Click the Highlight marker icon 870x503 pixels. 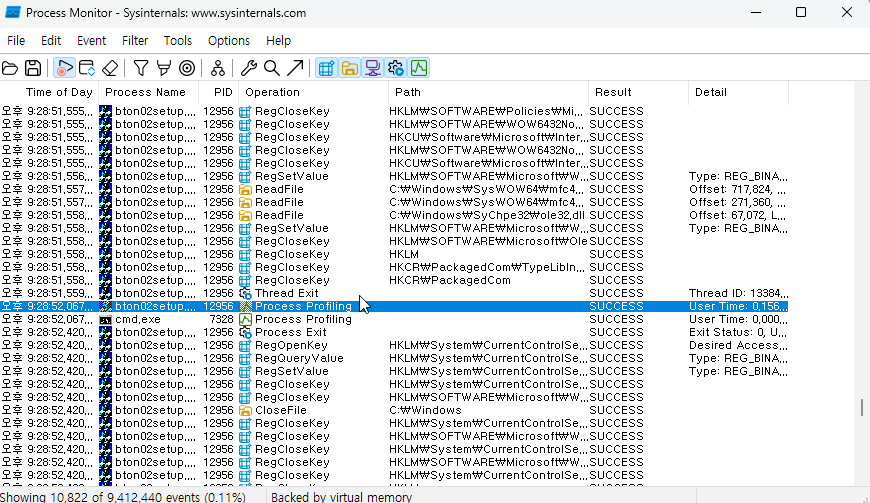tap(163, 68)
